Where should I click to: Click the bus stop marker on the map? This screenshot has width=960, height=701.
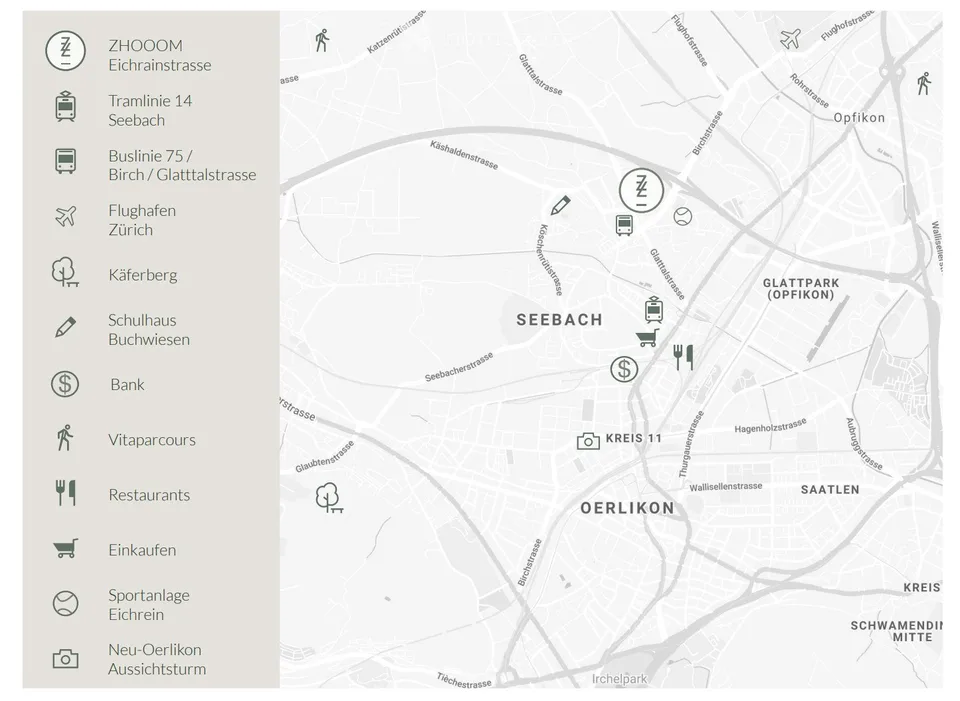click(624, 225)
